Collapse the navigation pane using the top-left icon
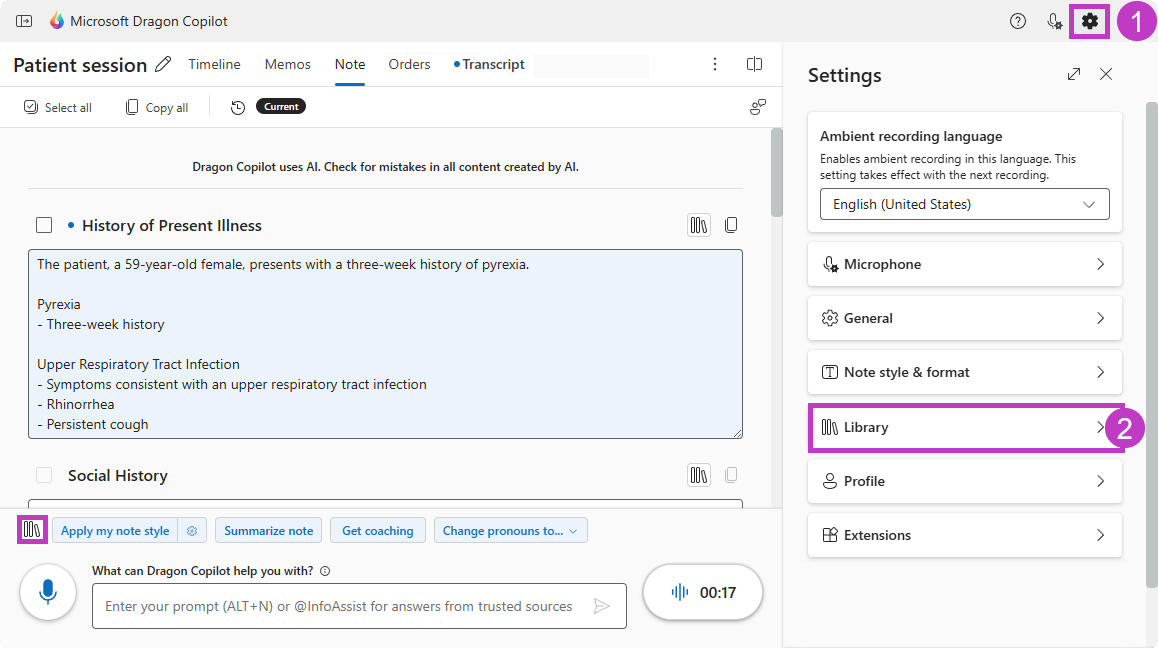This screenshot has height=648, width=1158. pyautogui.click(x=25, y=20)
